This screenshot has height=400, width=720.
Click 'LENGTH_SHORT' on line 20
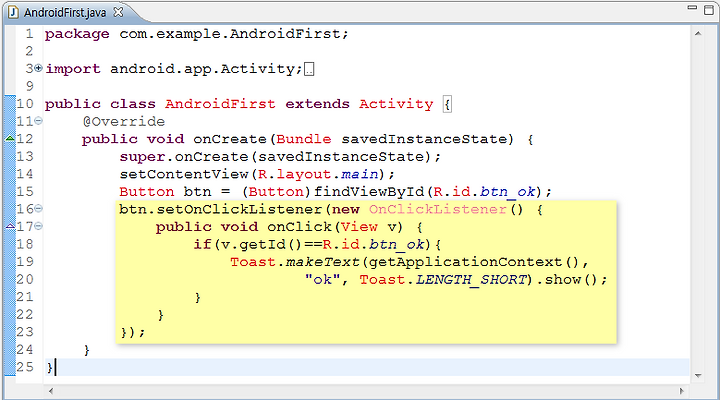tap(471, 280)
